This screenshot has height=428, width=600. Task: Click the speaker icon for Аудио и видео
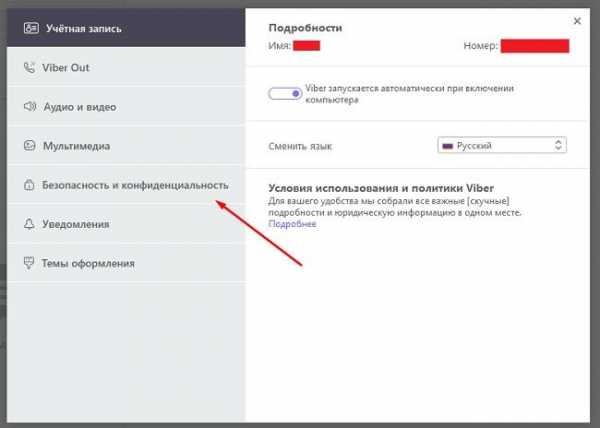pyautogui.click(x=30, y=106)
